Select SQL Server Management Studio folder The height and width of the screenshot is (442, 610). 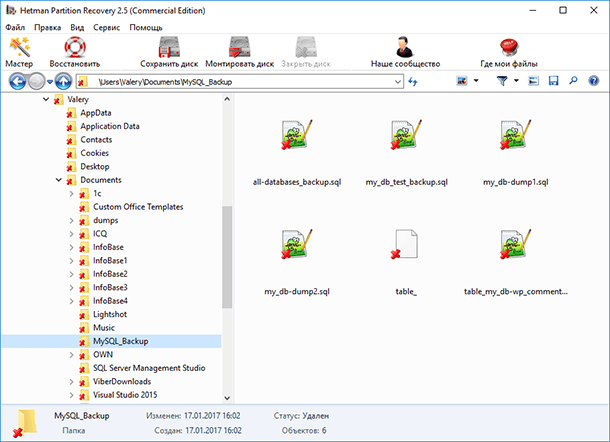[x=149, y=368]
